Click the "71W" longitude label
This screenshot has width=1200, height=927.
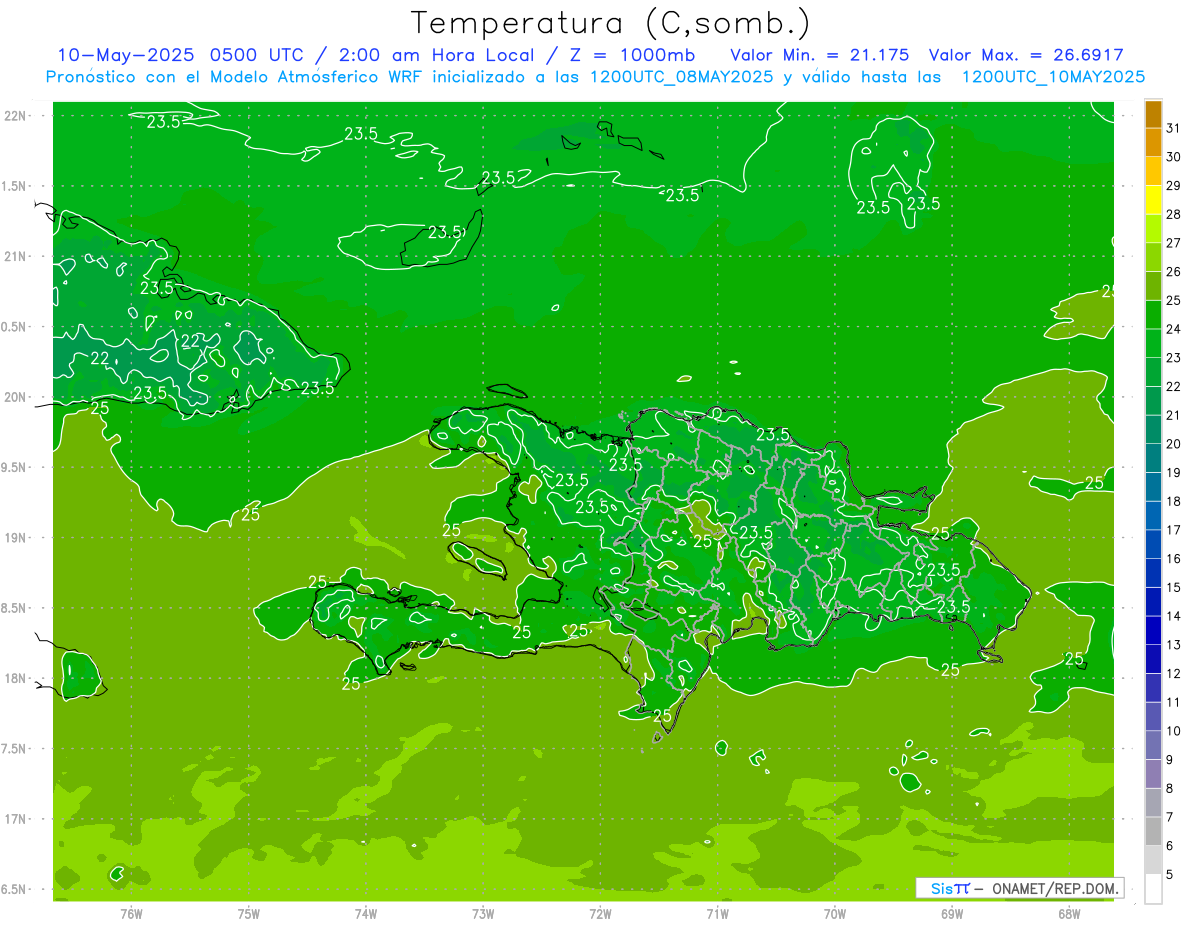click(x=717, y=915)
